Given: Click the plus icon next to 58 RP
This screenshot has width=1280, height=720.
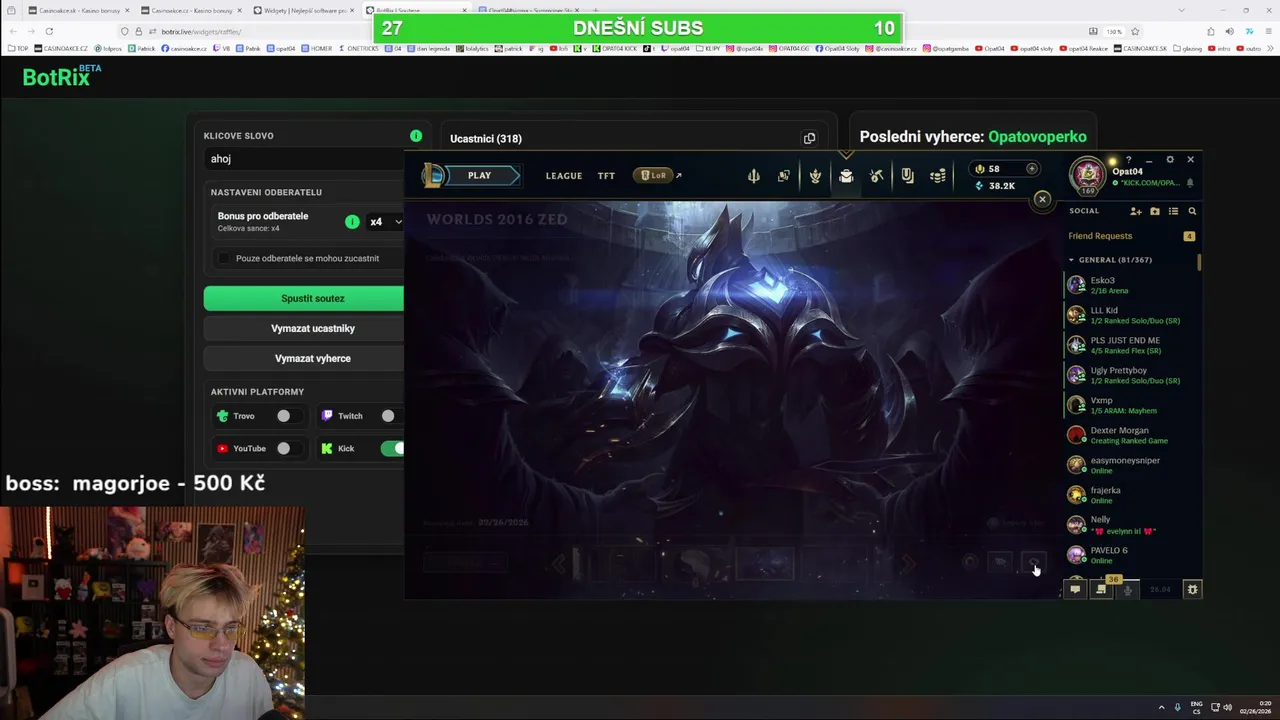Looking at the screenshot, I should tap(1032, 169).
